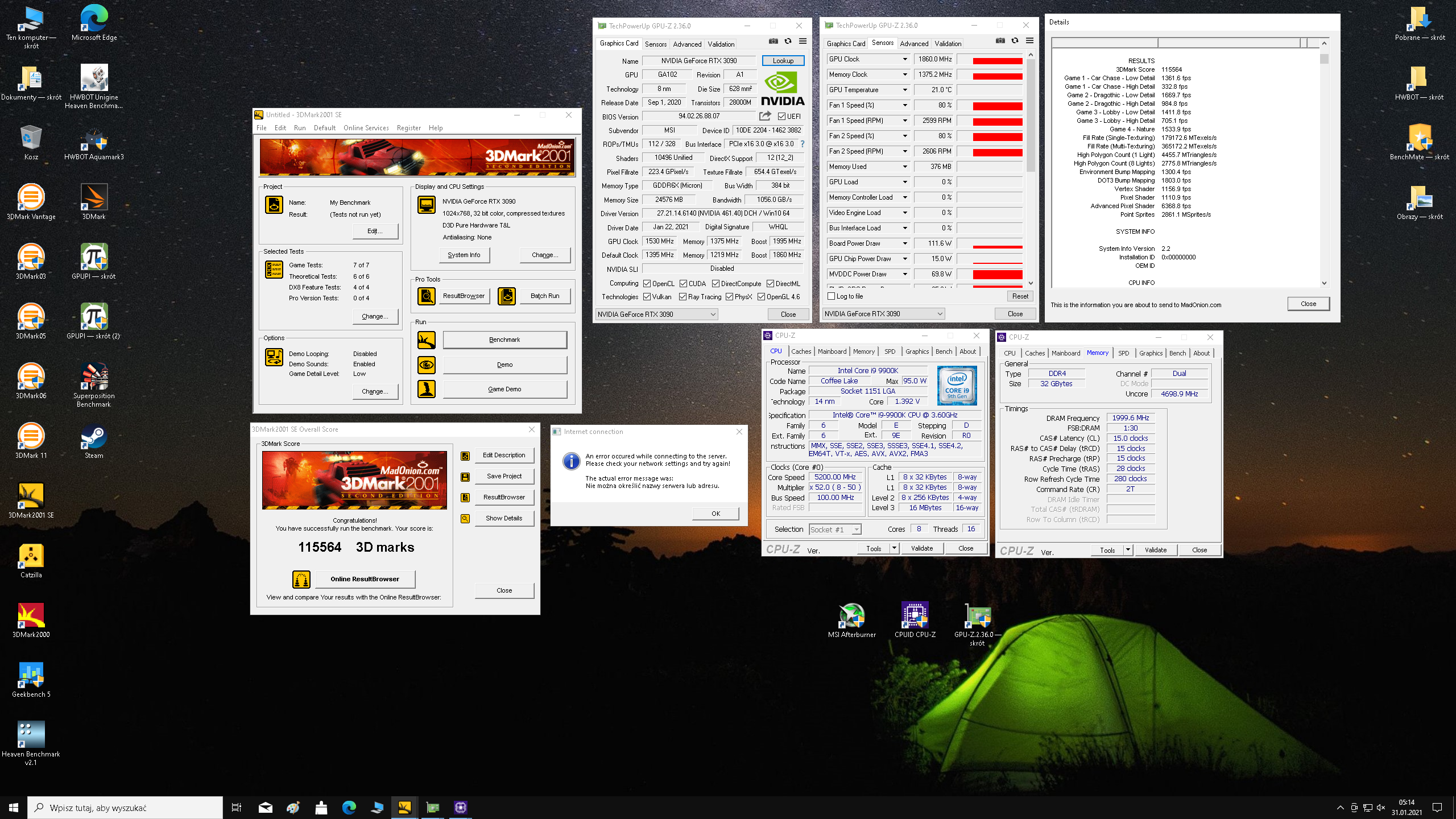
Task: Toggle the UEFI checkbox in GPU-Z
Action: [782, 117]
